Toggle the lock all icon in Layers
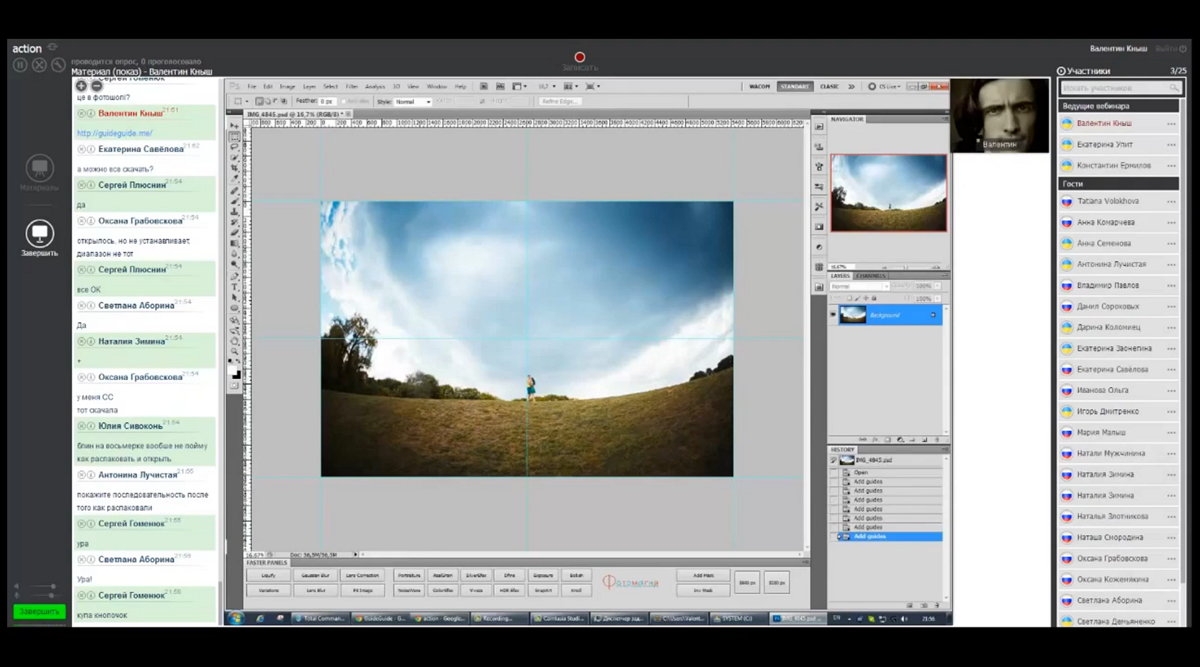Image resolution: width=1200 pixels, height=667 pixels. tap(874, 298)
